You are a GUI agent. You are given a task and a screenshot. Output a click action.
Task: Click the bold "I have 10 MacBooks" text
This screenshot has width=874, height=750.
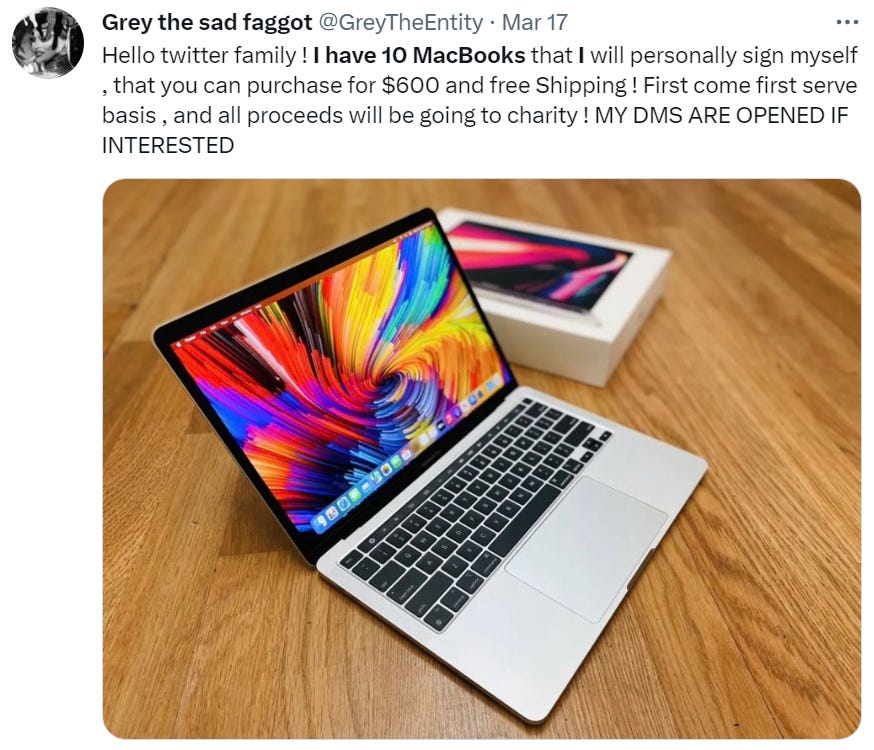(419, 55)
